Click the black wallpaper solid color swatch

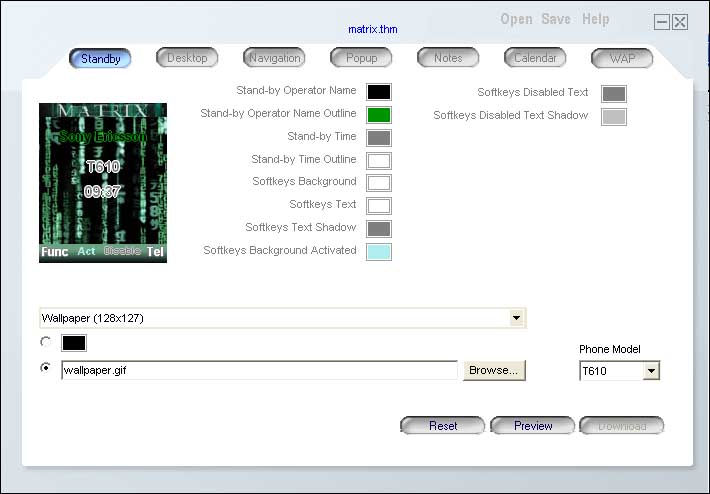tap(74, 343)
